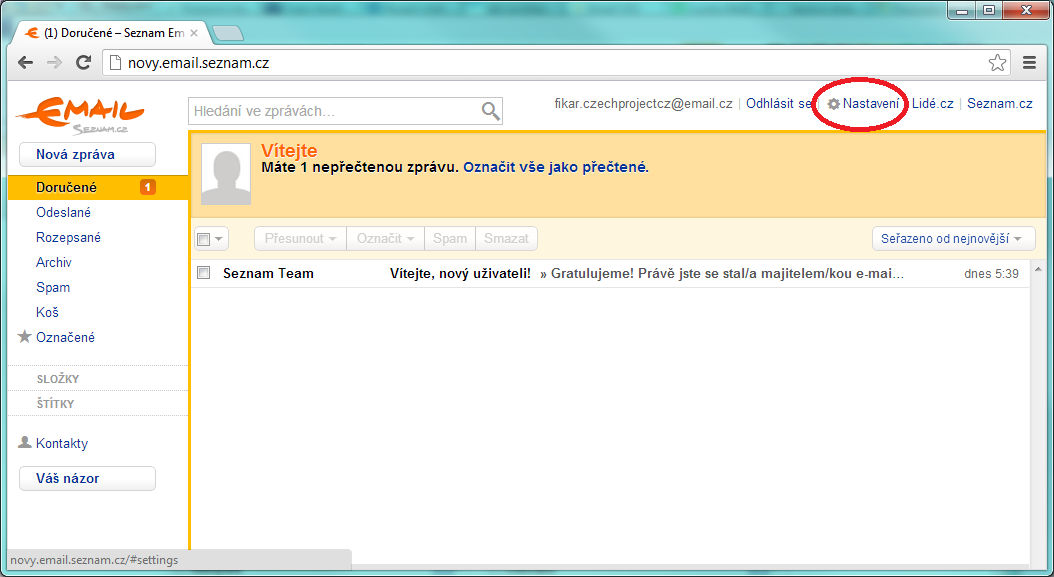The height and width of the screenshot is (577, 1054).
Task: Open the Přesunout dropdown
Action: pos(300,238)
